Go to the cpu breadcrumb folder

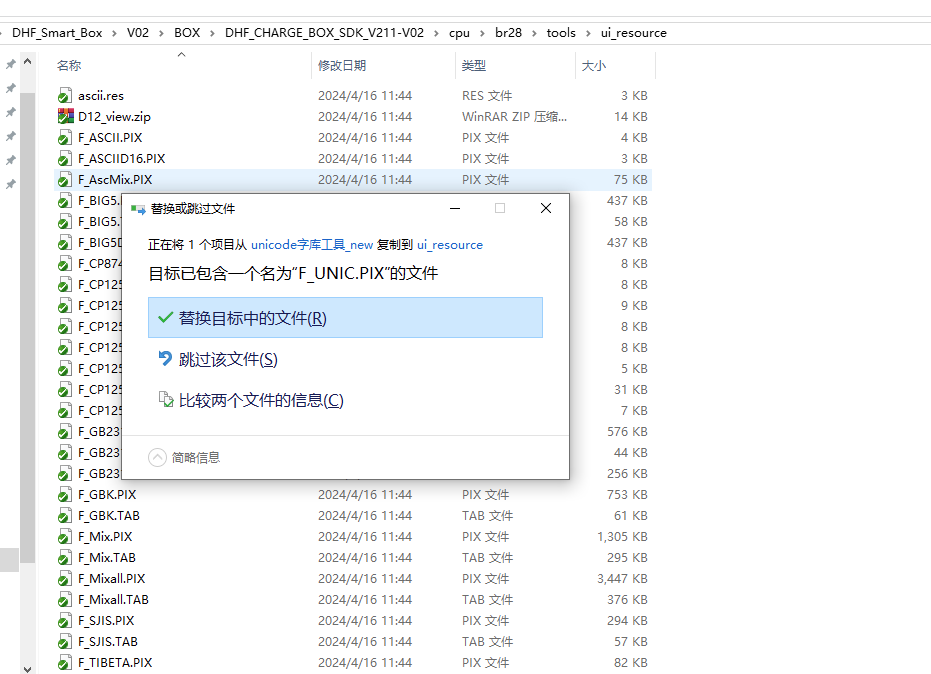coord(459,33)
